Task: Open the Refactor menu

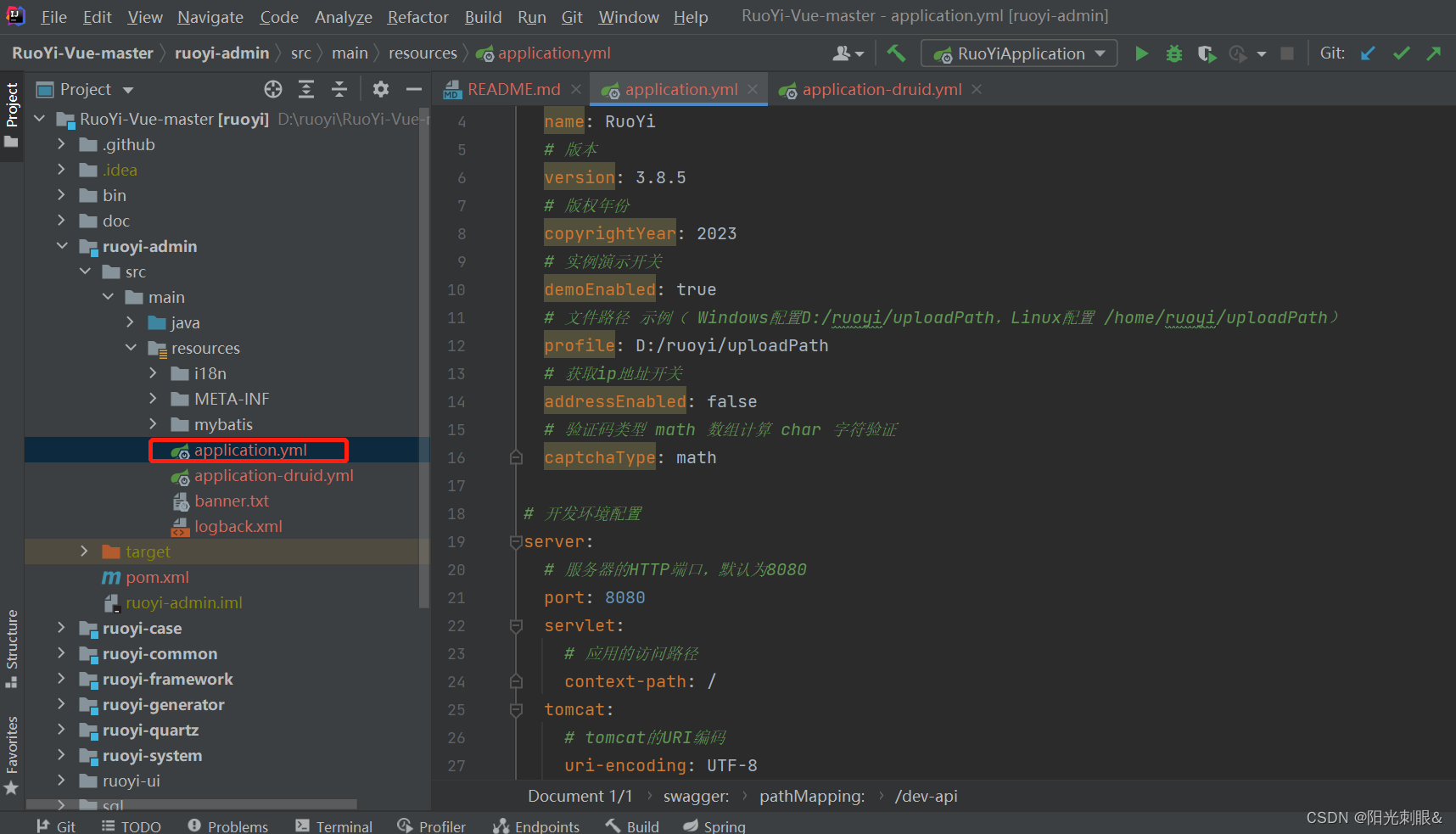Action: (x=417, y=17)
